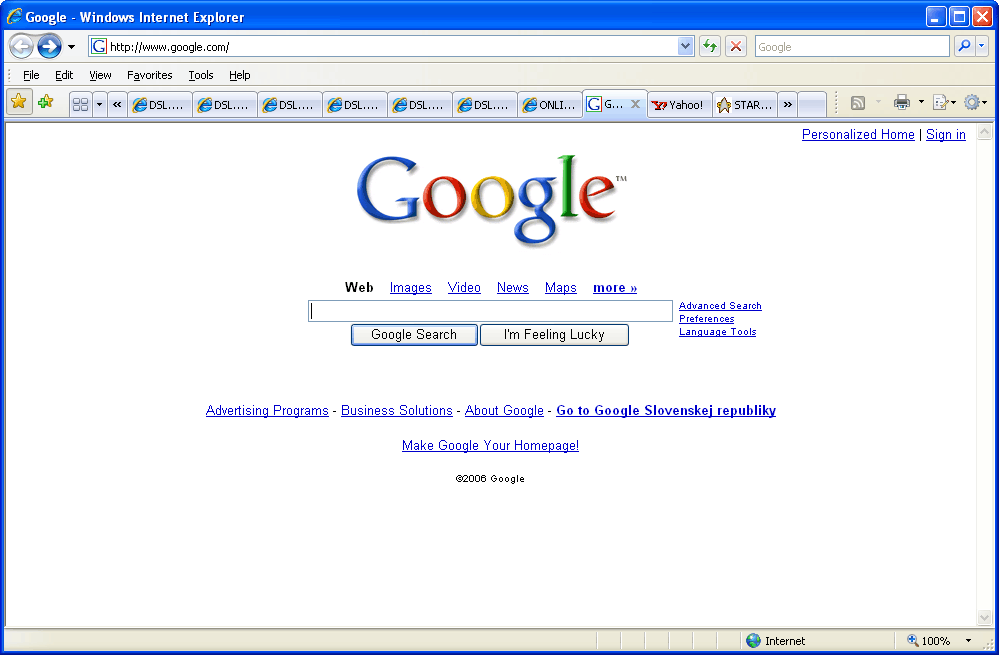Click the toolbar Google search box
The height and width of the screenshot is (655, 999).
pyautogui.click(x=852, y=47)
